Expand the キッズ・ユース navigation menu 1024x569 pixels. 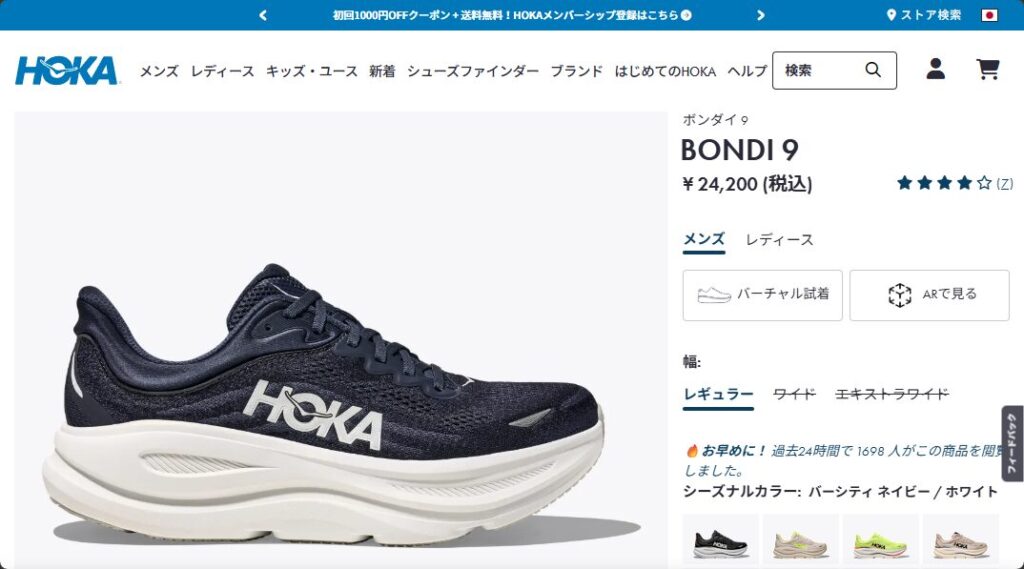coord(312,71)
